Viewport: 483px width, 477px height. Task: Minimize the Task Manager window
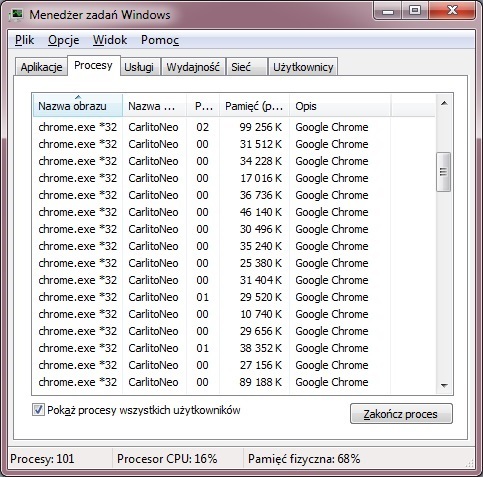click(388, 11)
